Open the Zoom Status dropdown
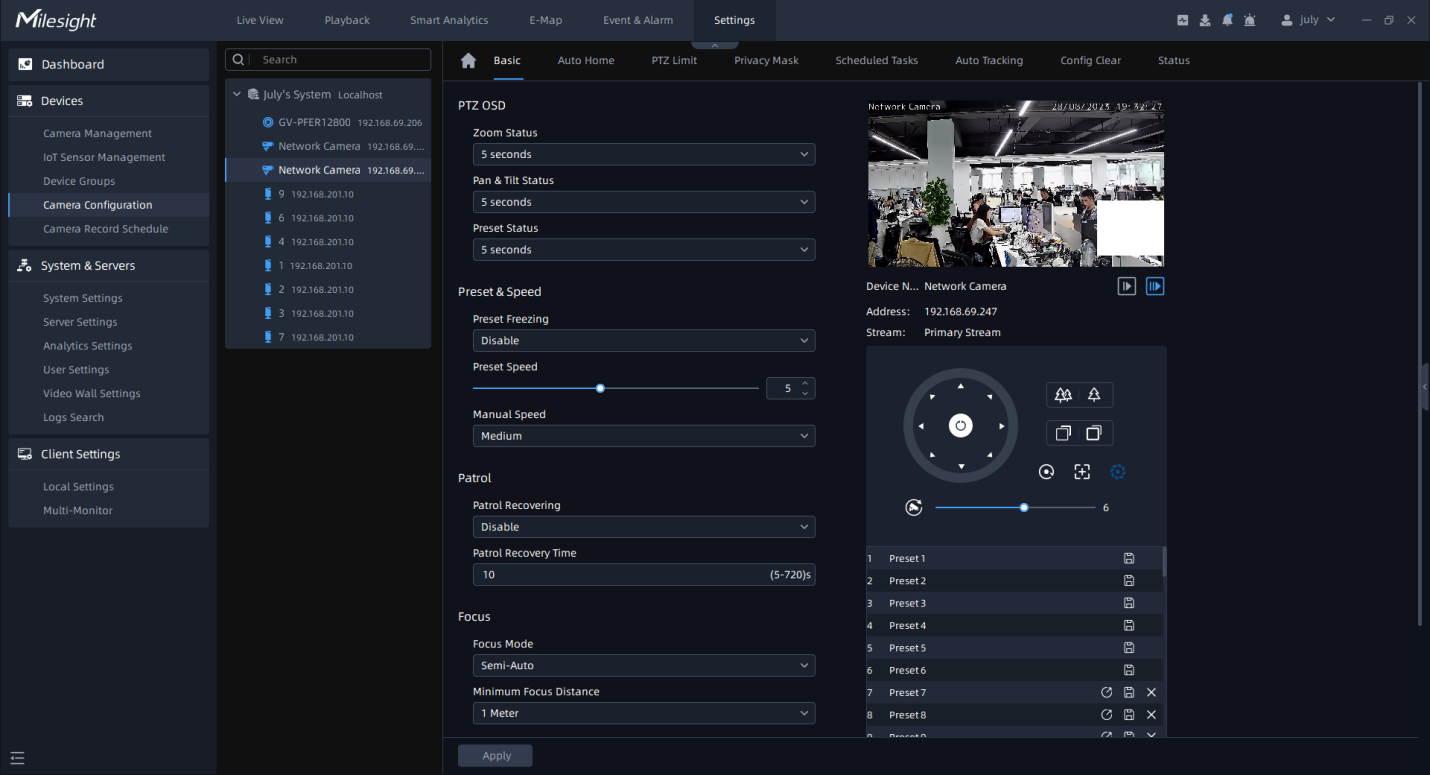Viewport: 1430px width, 775px height. [x=643, y=155]
